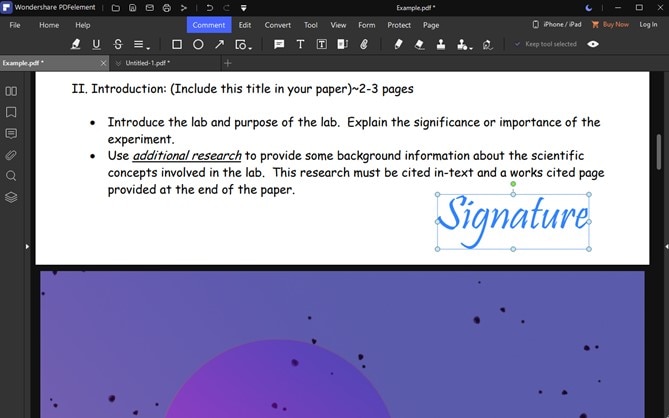Switch to the Convert ribbon tab
The width and height of the screenshot is (669, 418).
[278, 25]
